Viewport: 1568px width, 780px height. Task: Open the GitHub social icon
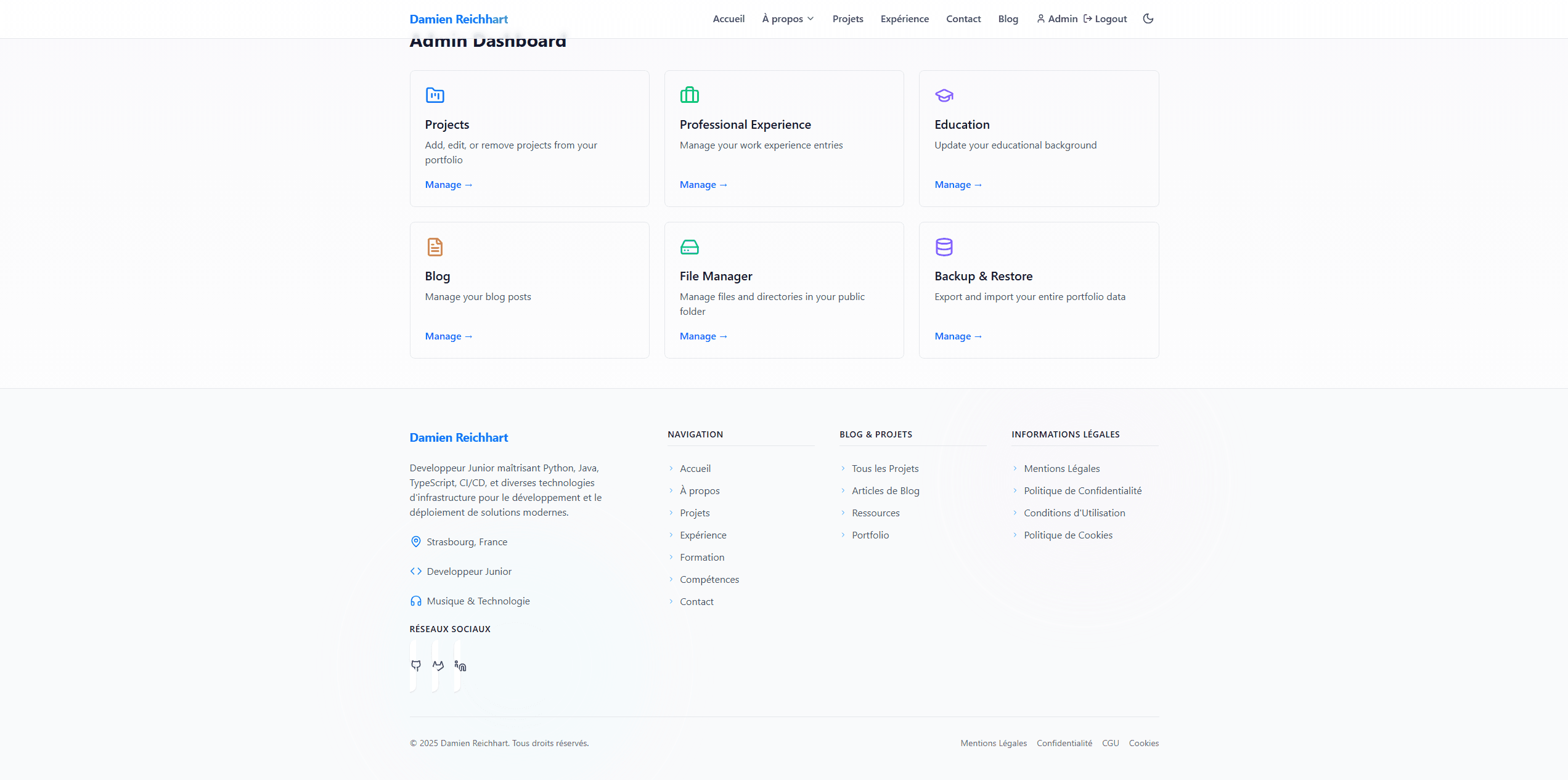click(416, 666)
